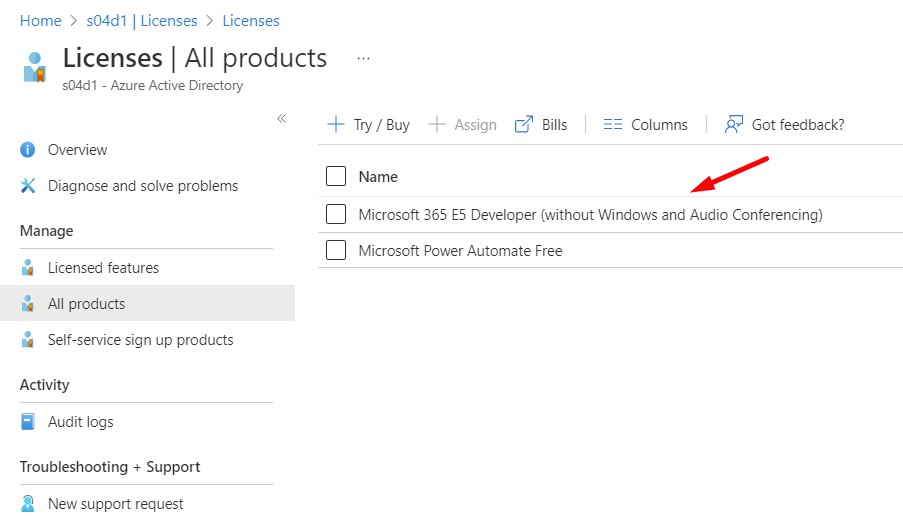Click the Audit logs book icon

point(28,422)
